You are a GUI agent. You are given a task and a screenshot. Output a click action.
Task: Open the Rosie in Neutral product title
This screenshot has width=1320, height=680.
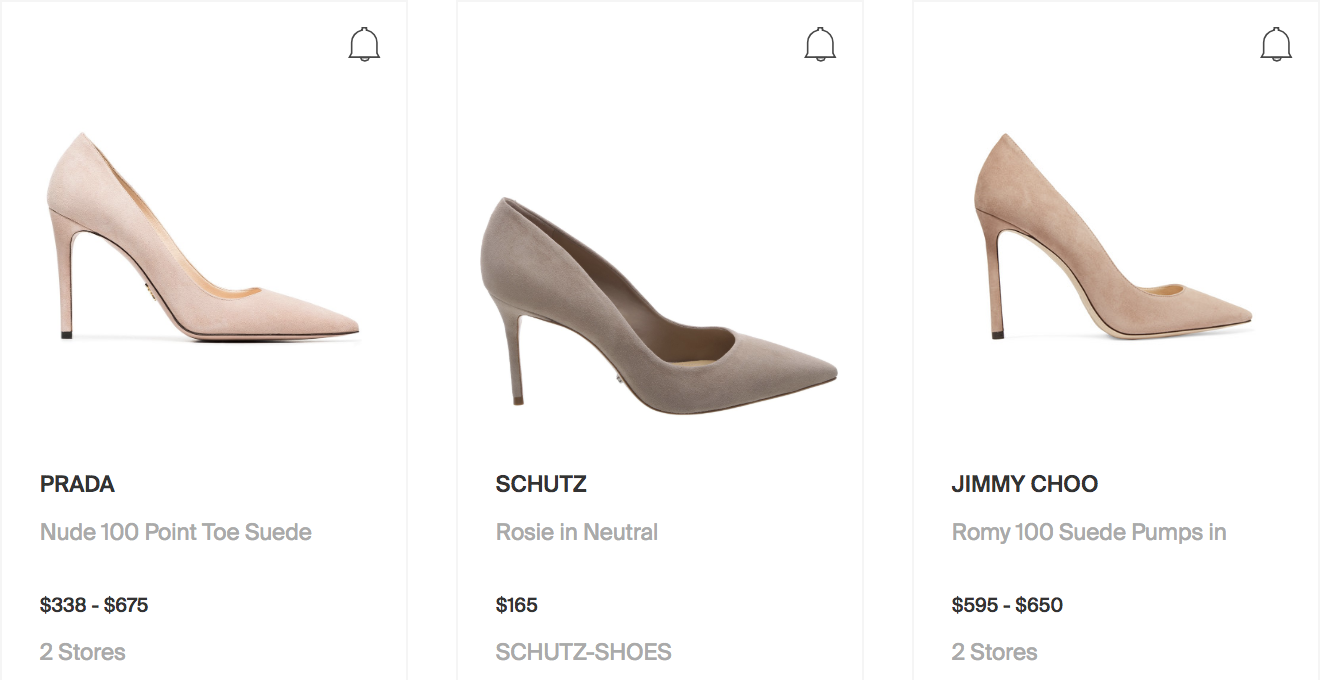[x=577, y=532]
